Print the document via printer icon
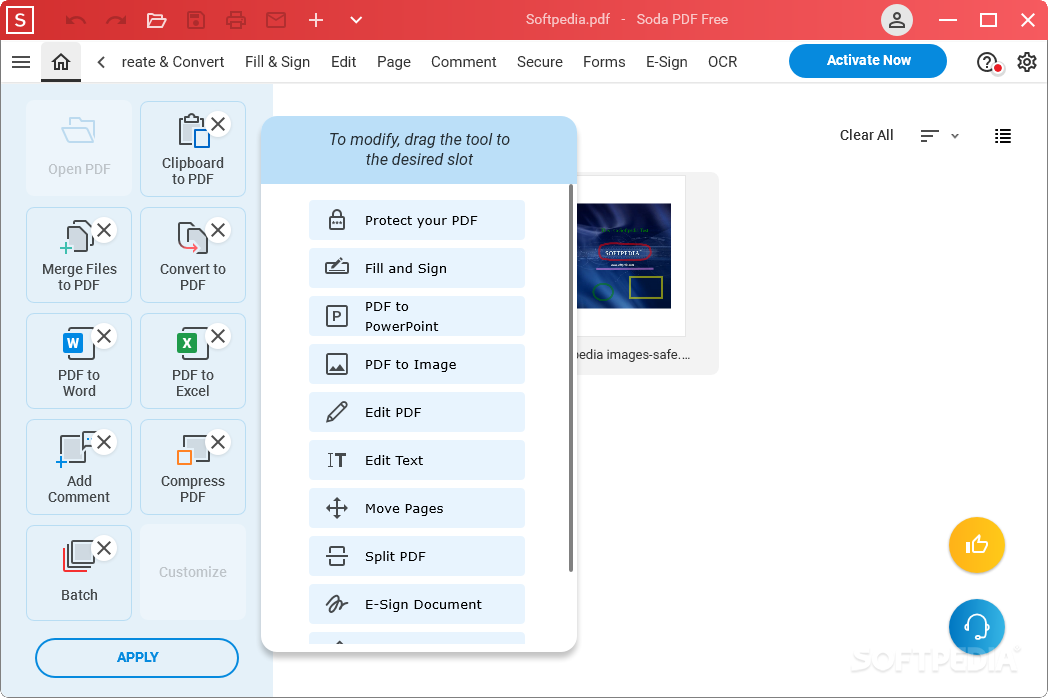The image size is (1048, 698). point(236,20)
